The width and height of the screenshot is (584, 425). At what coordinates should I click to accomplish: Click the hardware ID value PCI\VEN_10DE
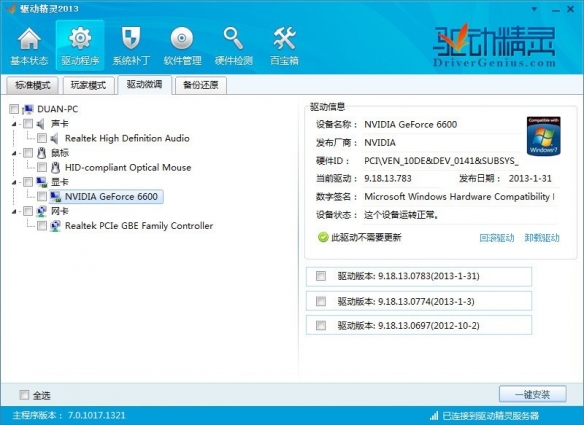tap(441, 161)
